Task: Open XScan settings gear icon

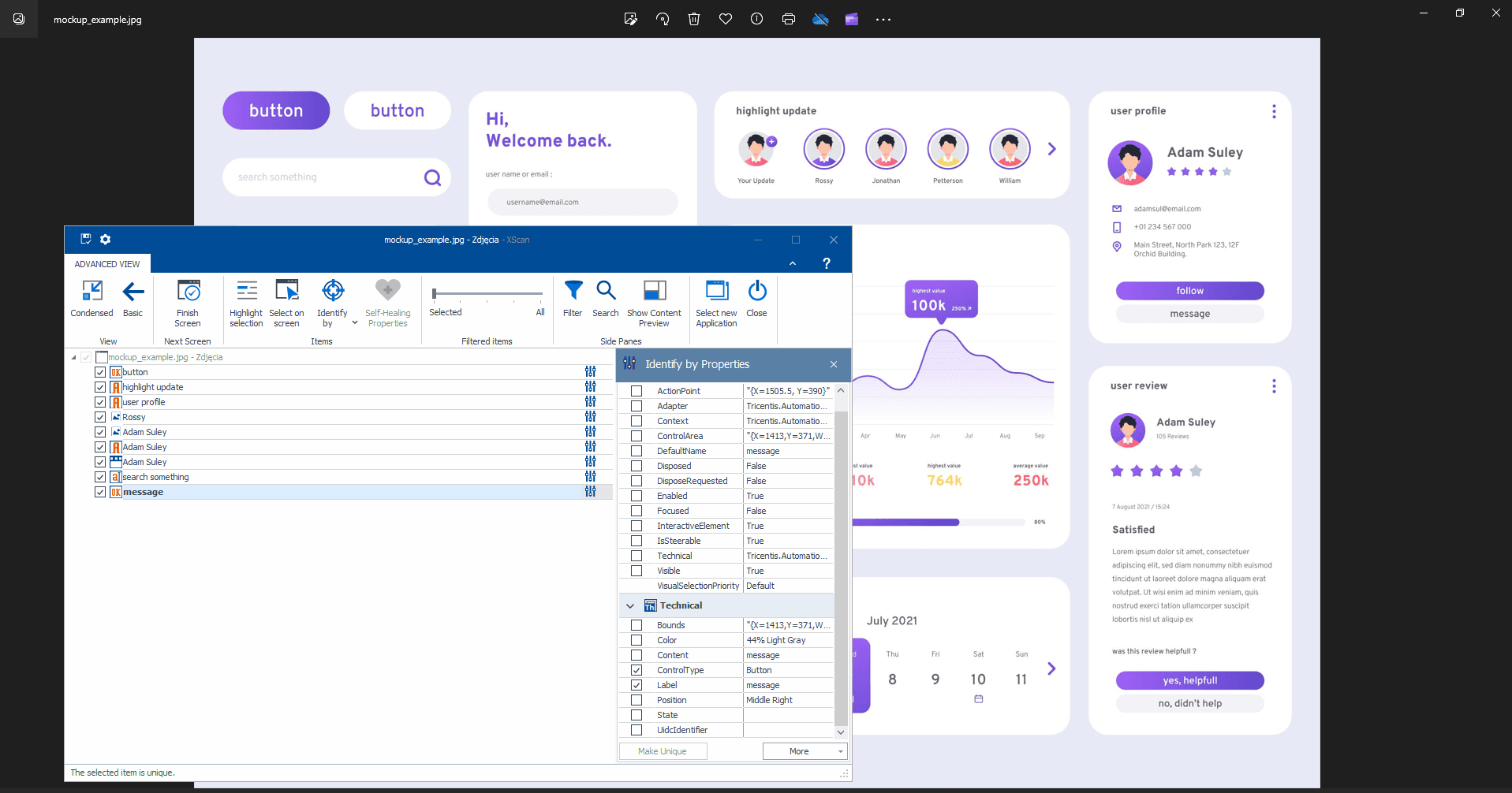Action: [106, 239]
